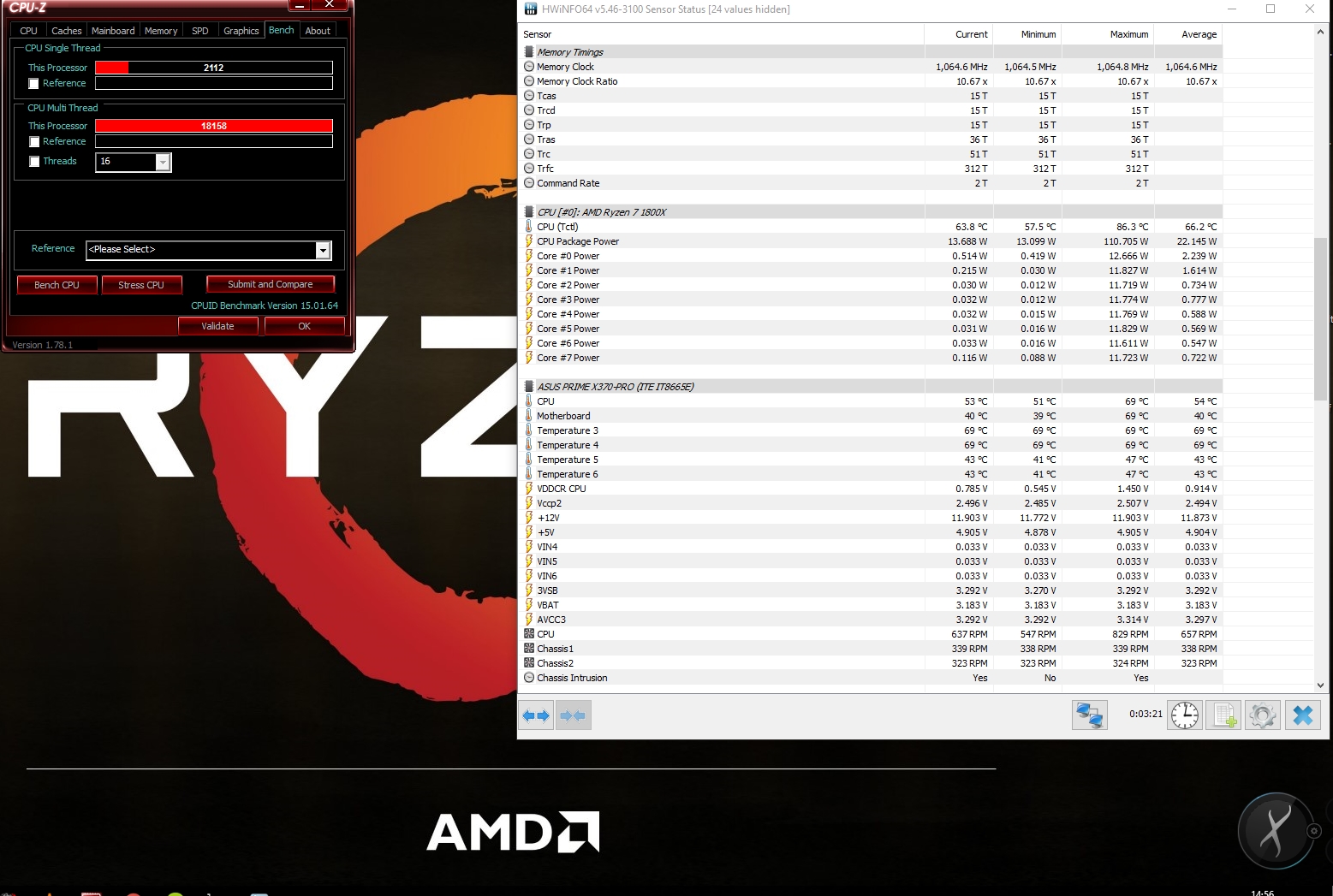Click the lightning icon beside CPU Package Power
This screenshot has width=1333, height=896.
[x=529, y=241]
